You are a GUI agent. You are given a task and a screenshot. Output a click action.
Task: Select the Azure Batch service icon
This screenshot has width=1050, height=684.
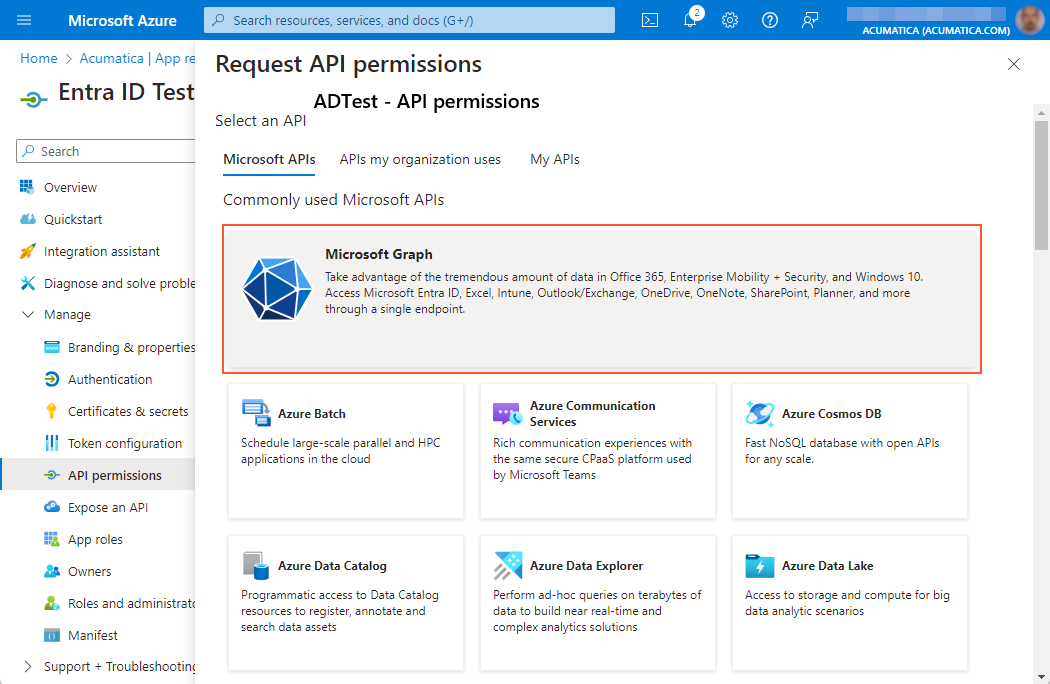(x=258, y=410)
